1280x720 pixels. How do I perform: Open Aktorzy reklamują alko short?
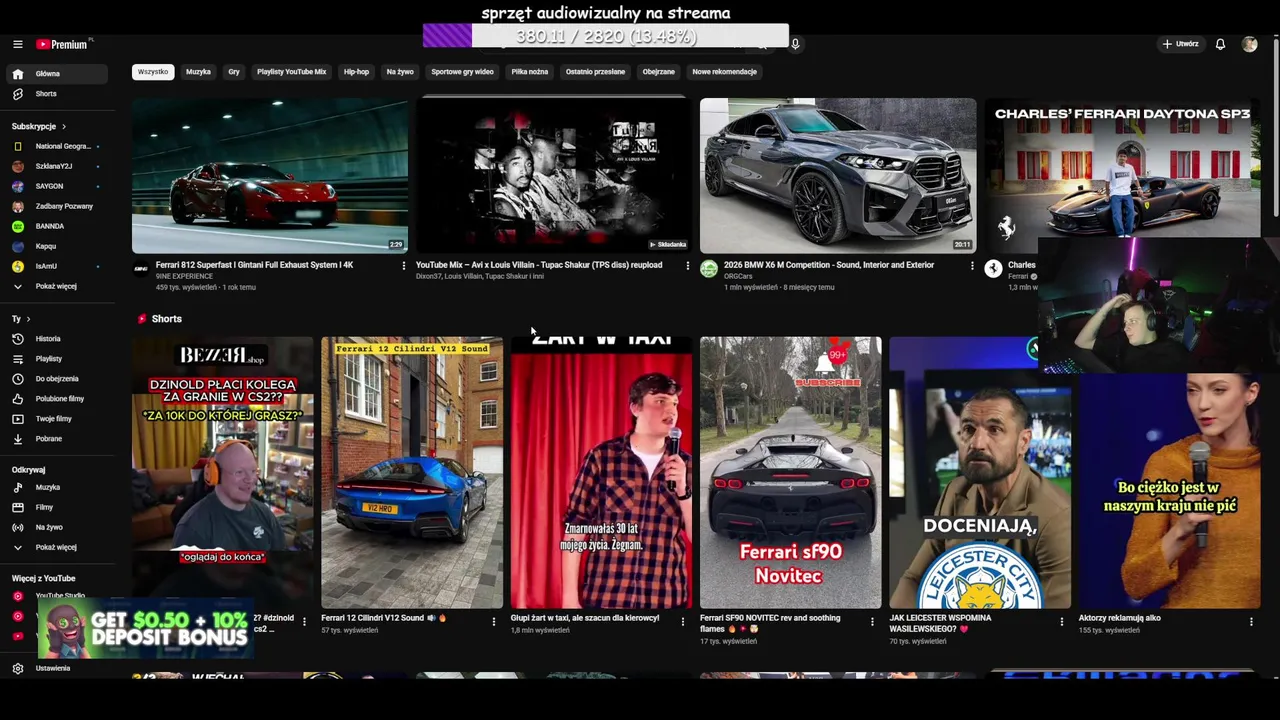point(1169,490)
